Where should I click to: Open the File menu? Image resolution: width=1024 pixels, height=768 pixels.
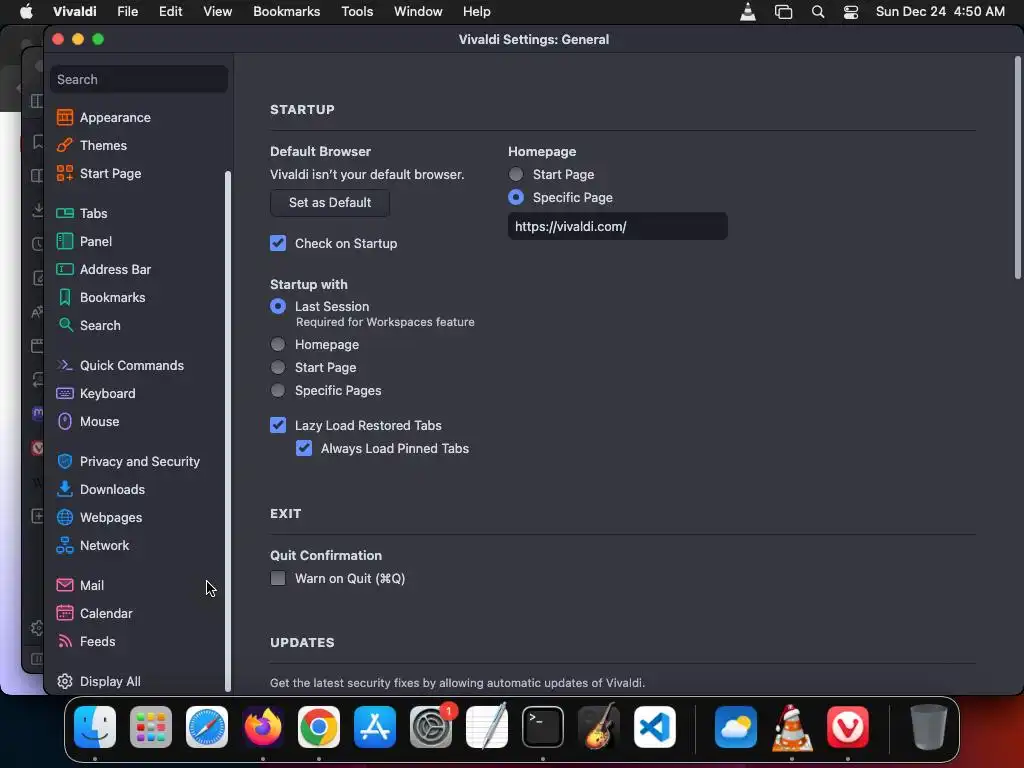[x=127, y=12]
